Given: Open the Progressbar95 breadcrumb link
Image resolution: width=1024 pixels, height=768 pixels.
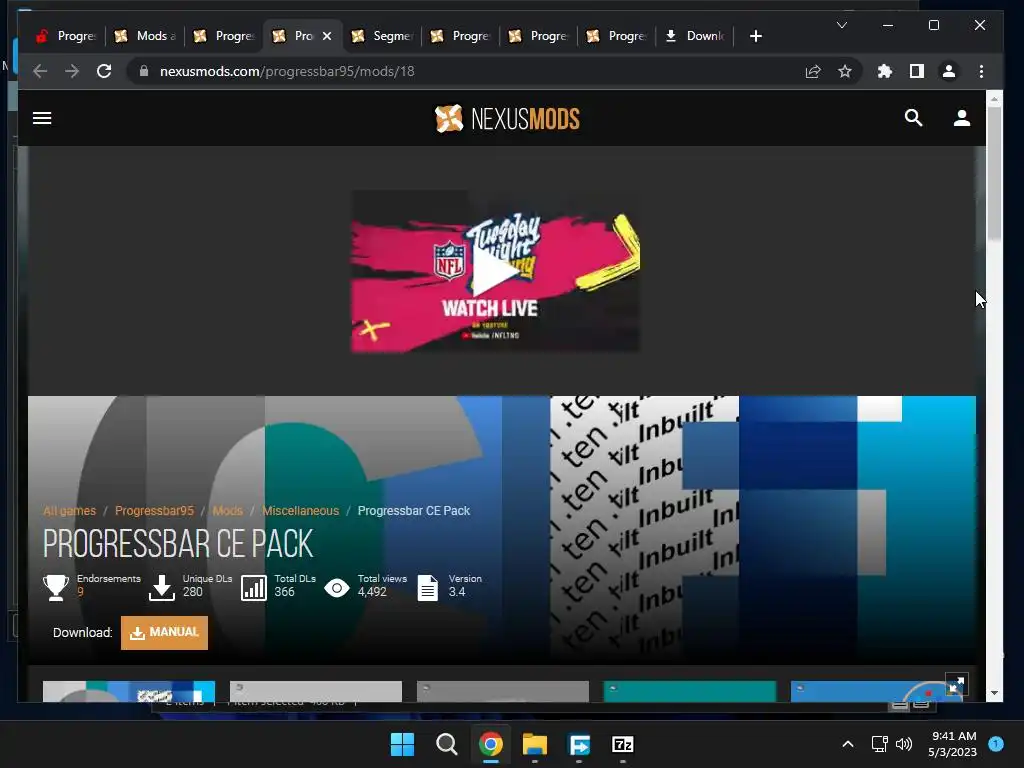Looking at the screenshot, I should [x=154, y=511].
